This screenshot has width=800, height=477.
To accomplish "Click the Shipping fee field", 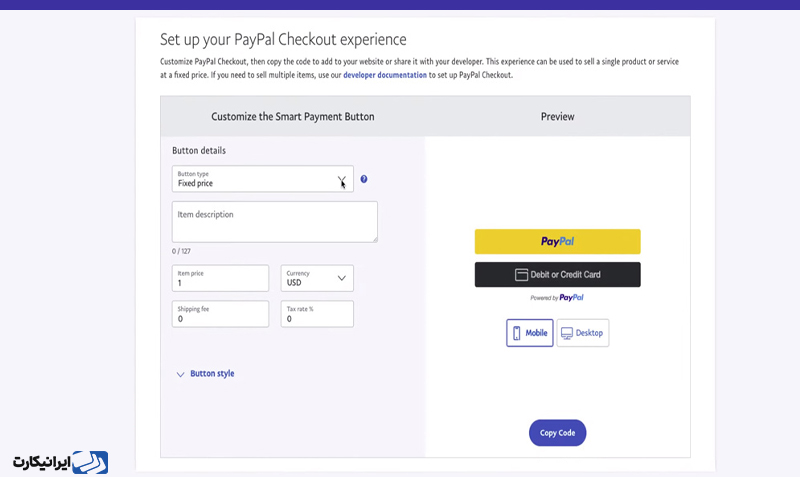I will [x=220, y=314].
